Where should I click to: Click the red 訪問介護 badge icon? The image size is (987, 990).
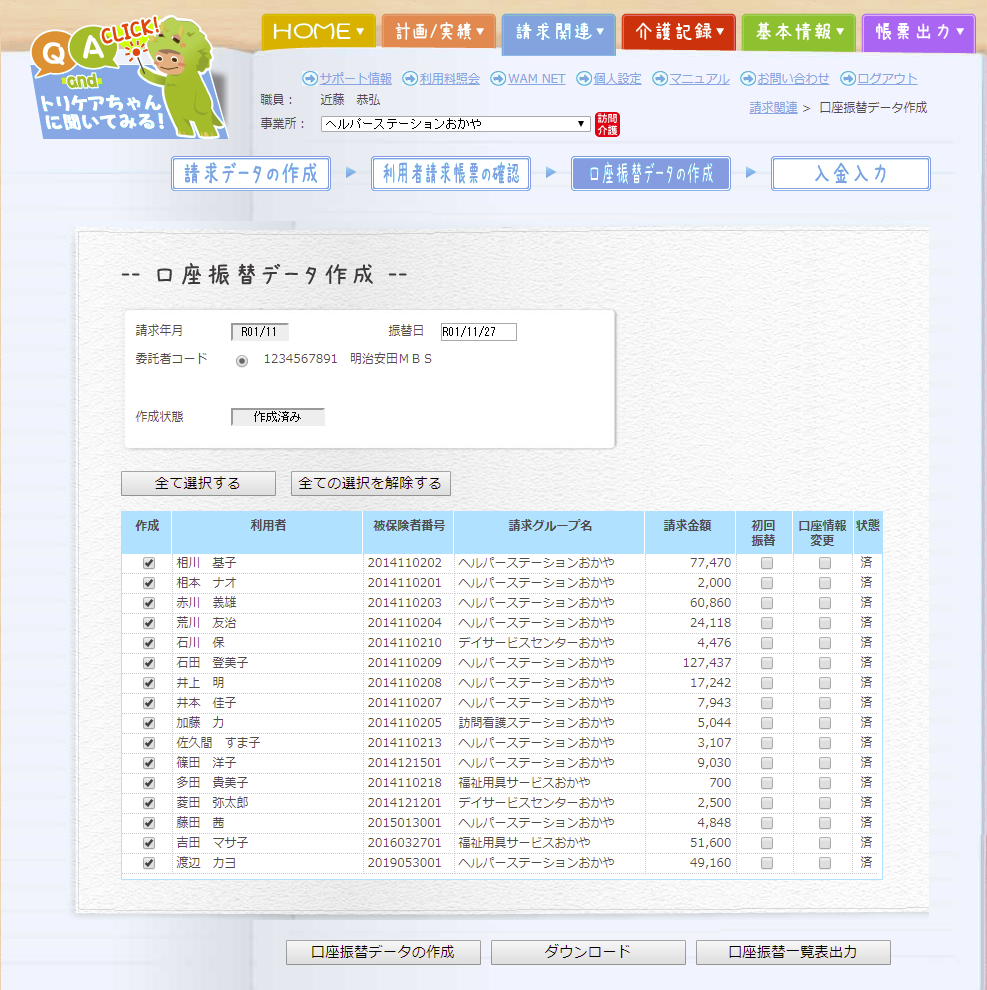tap(607, 124)
